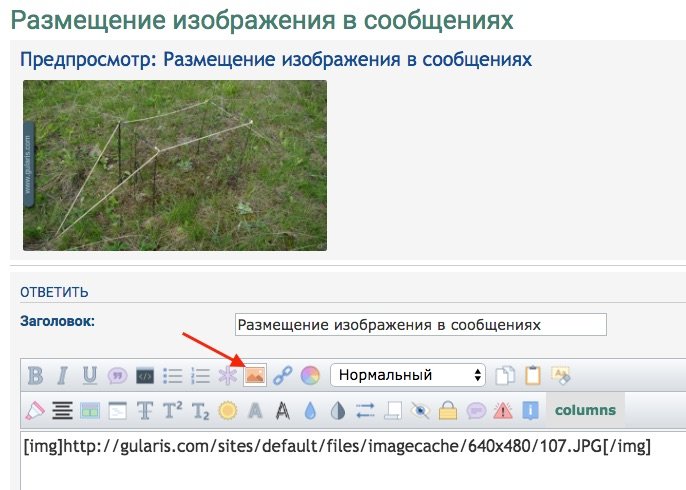The image size is (686, 490).
Task: Add a bulleted list
Action: pyautogui.click(x=172, y=376)
